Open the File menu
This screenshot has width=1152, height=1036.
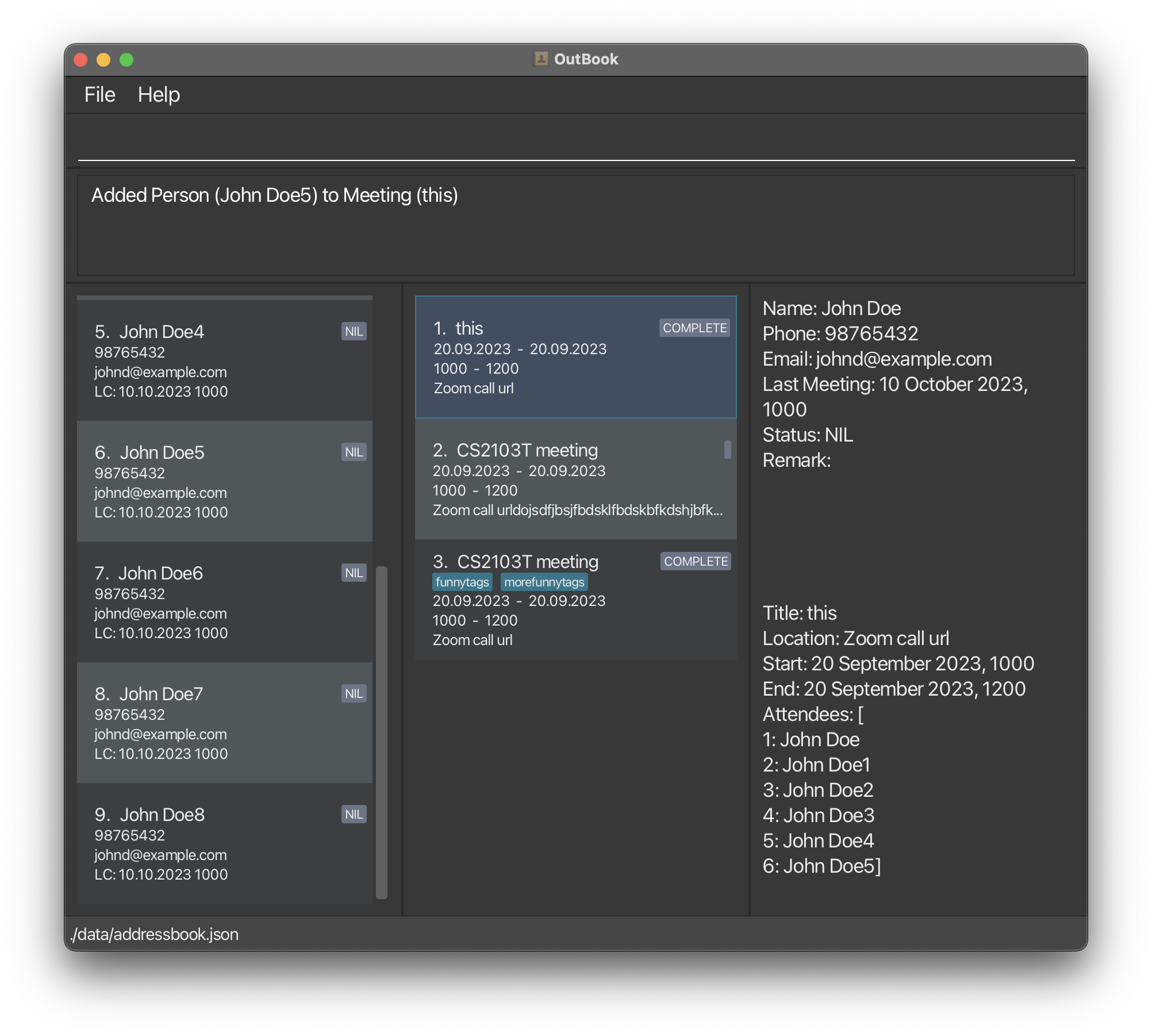coord(99,95)
